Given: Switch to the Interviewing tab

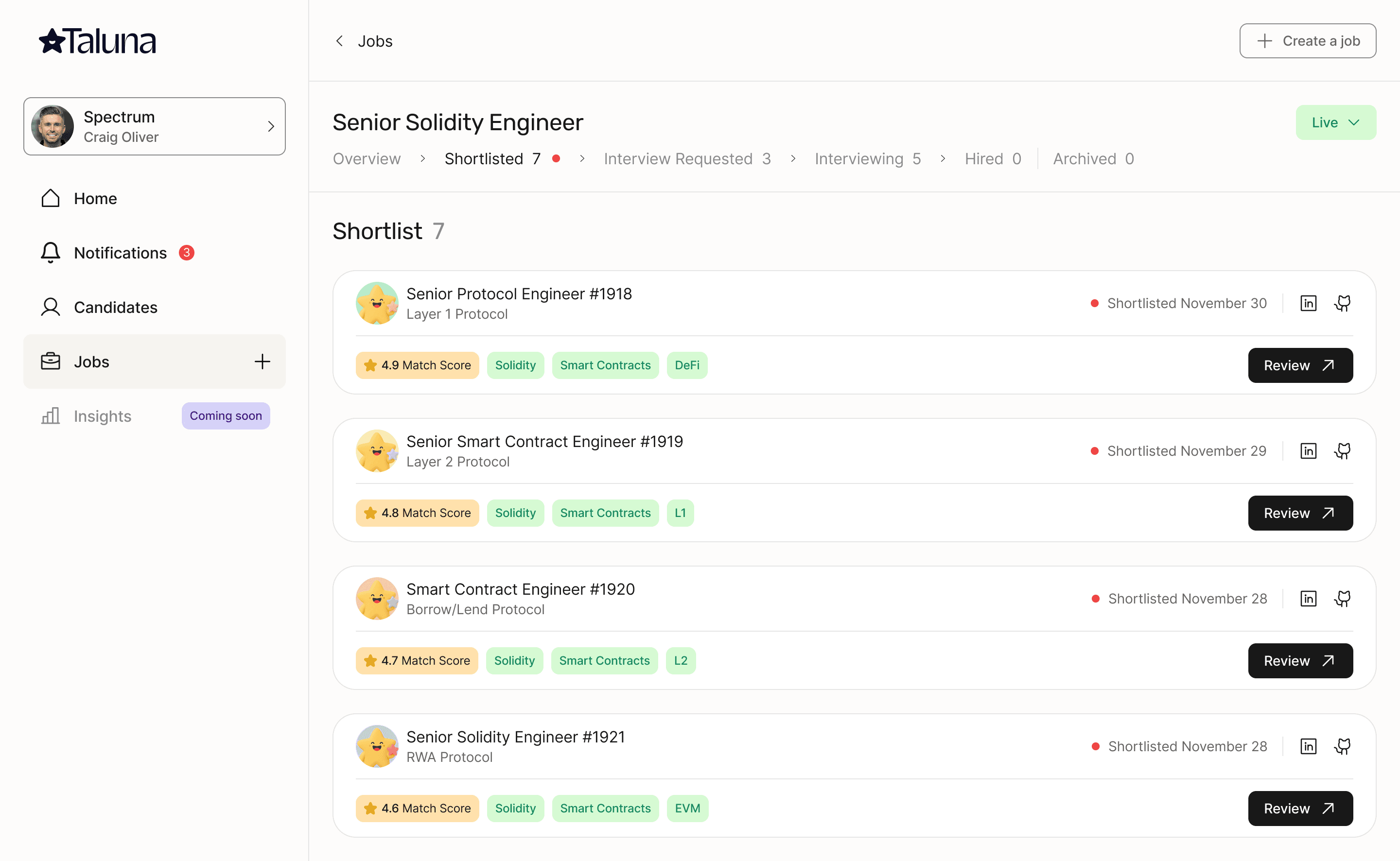Looking at the screenshot, I should tap(867, 159).
